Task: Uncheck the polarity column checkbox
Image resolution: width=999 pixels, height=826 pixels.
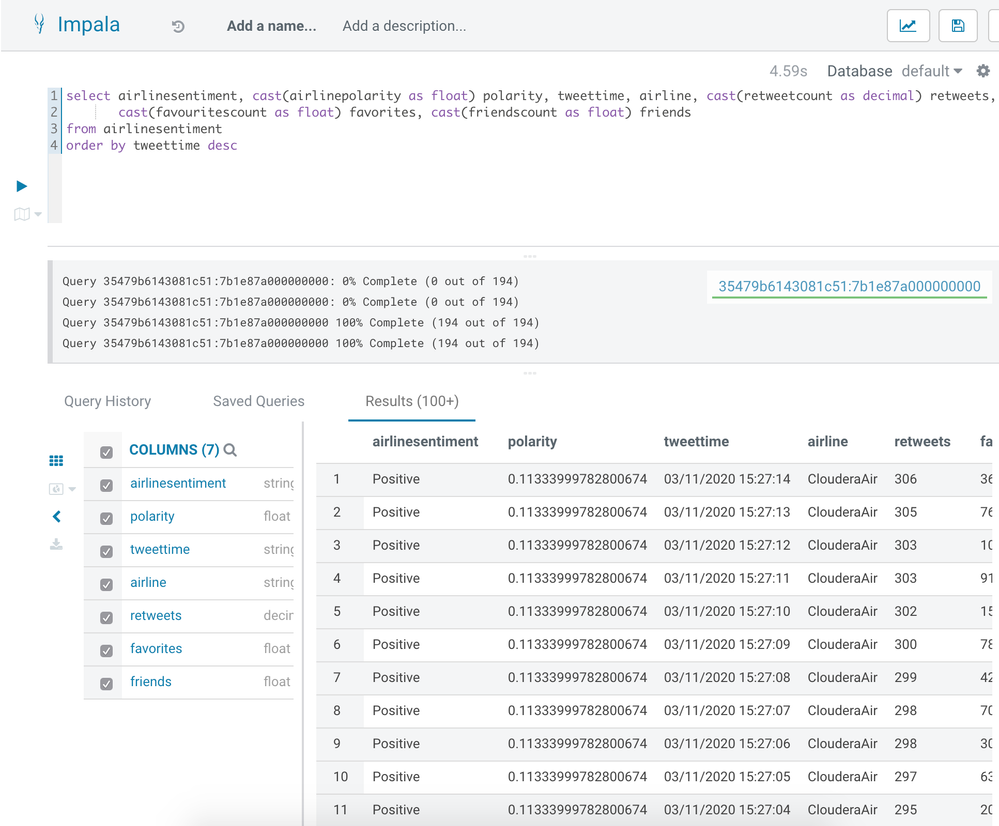Action: pyautogui.click(x=107, y=518)
